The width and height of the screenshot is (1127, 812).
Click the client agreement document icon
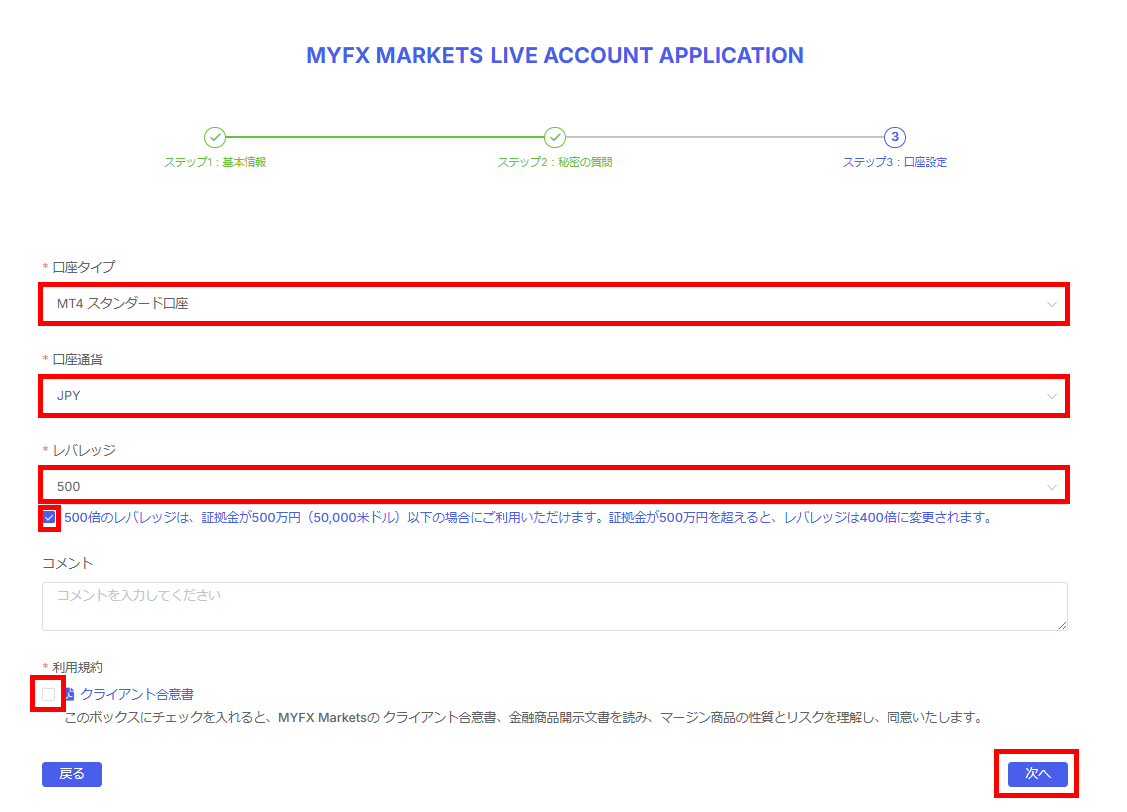click(70, 694)
